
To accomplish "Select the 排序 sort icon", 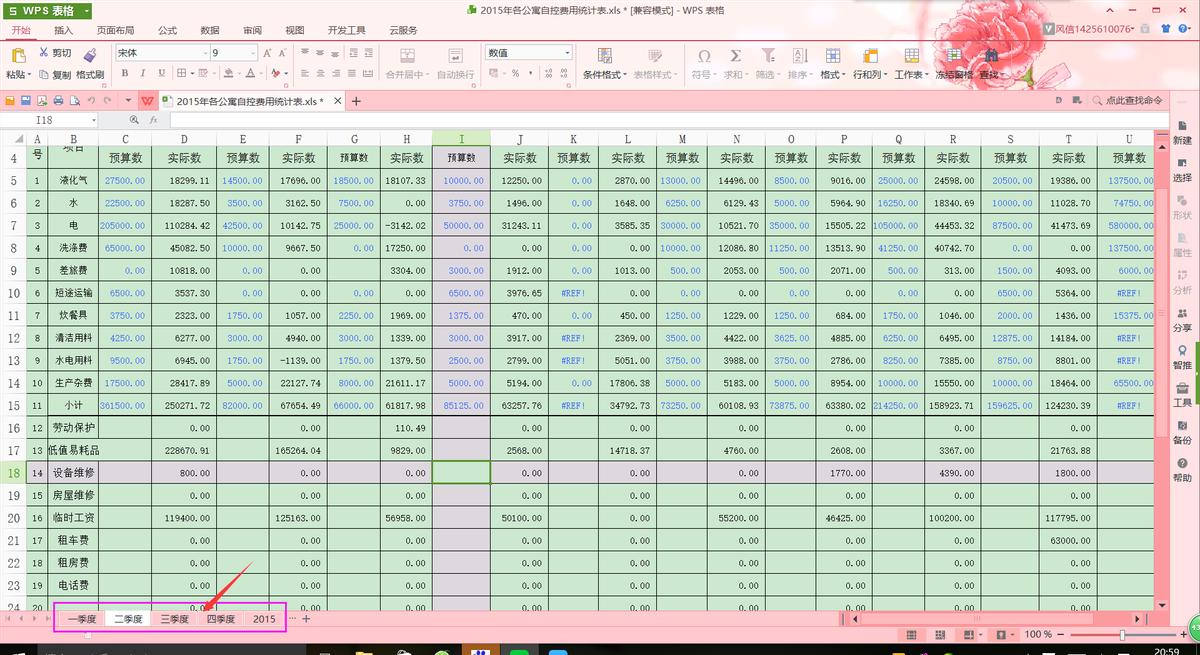I will [798, 57].
